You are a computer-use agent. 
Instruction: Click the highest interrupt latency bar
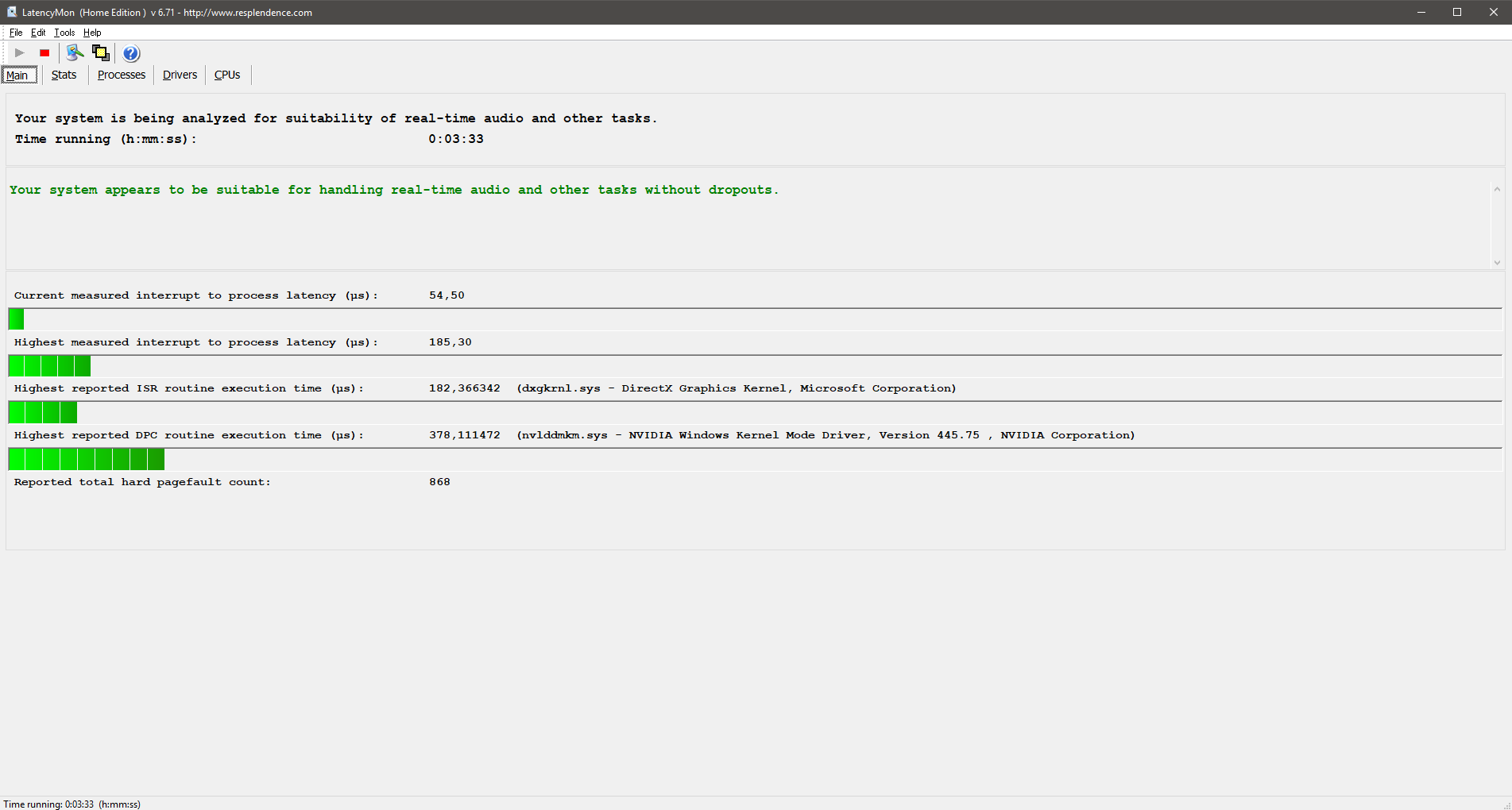coord(755,366)
